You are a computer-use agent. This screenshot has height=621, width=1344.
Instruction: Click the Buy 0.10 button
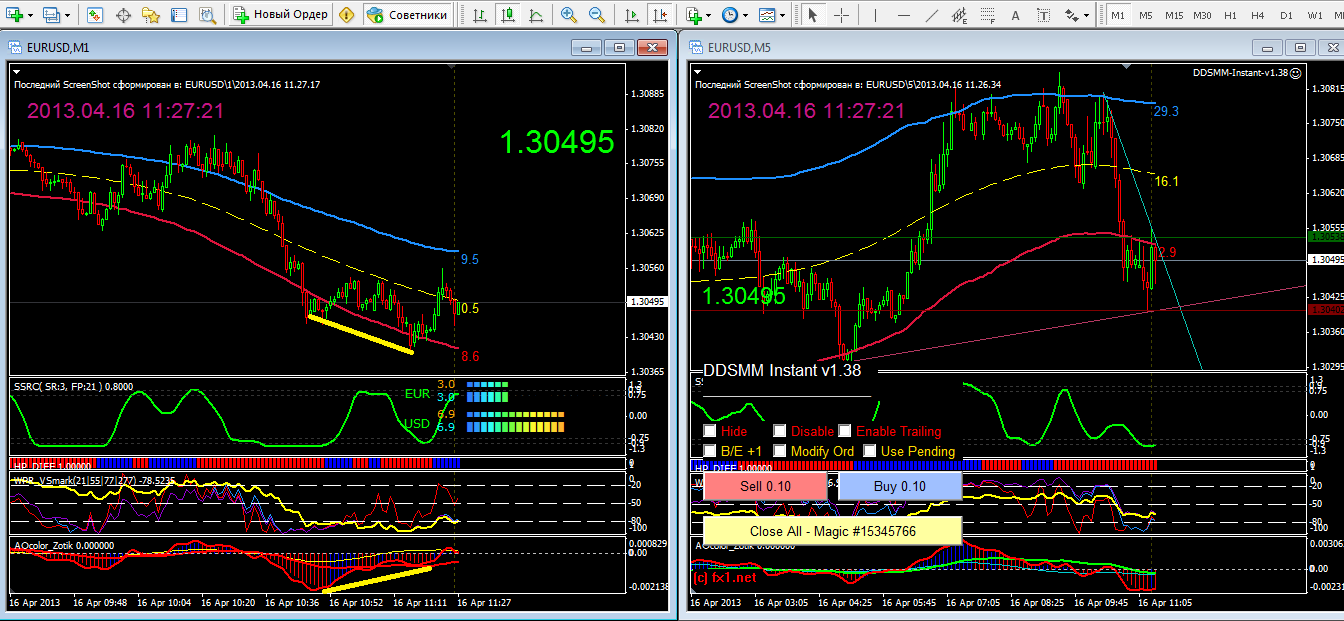(900, 486)
